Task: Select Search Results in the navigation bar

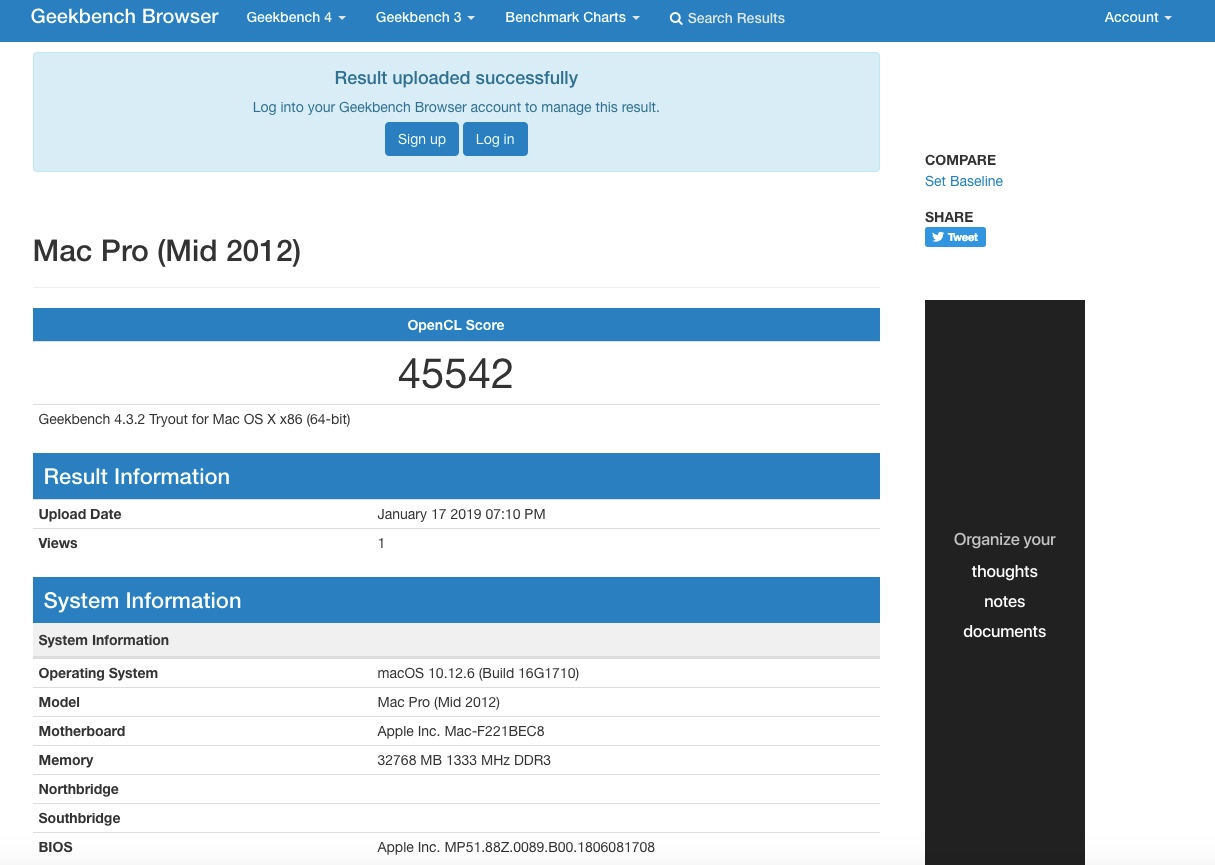Action: click(x=735, y=18)
